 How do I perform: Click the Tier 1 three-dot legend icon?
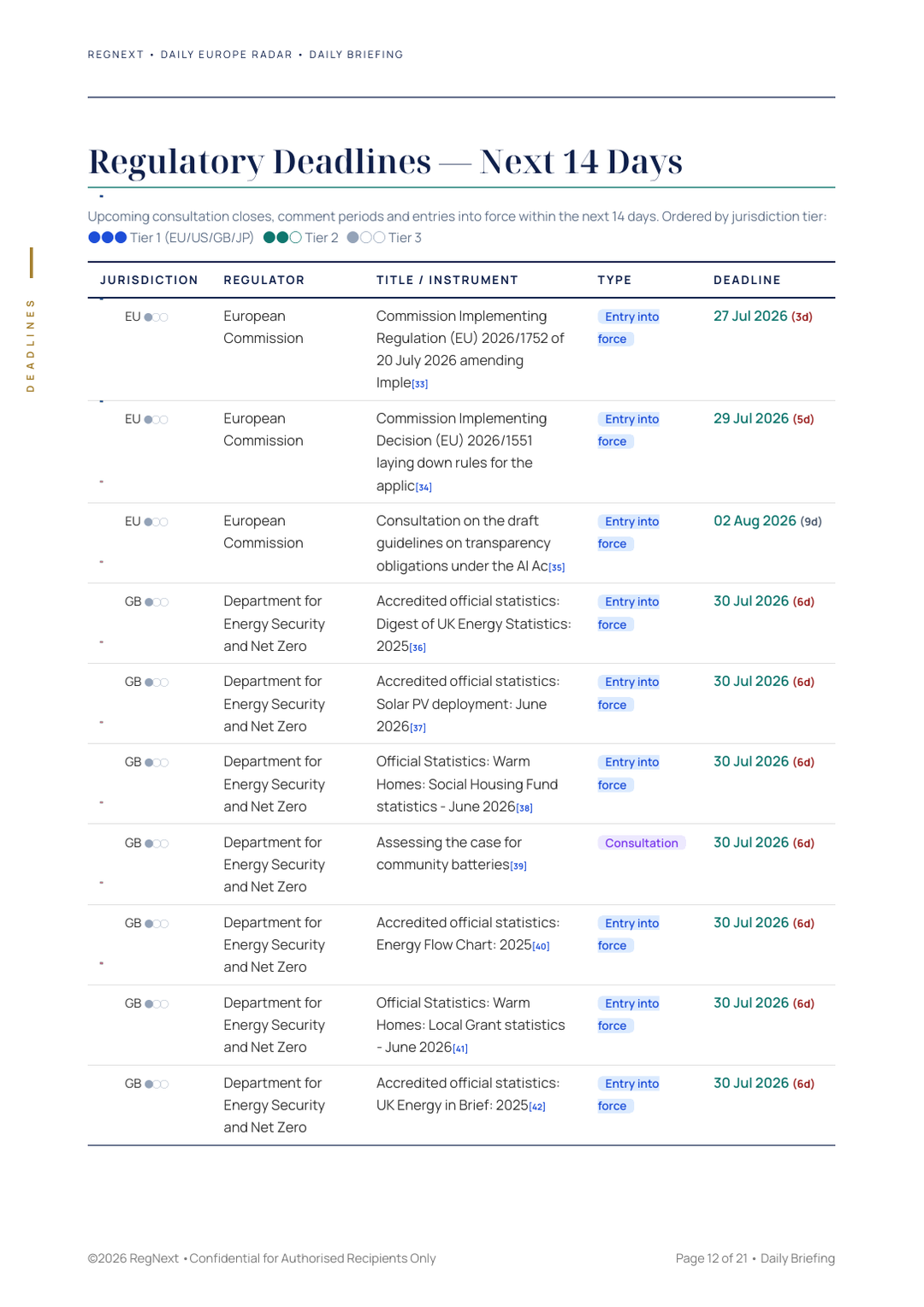coord(108,238)
